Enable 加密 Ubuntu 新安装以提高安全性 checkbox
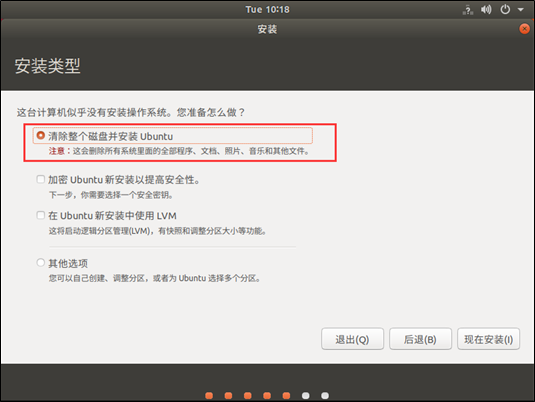This screenshot has height=402, width=535. (41, 179)
